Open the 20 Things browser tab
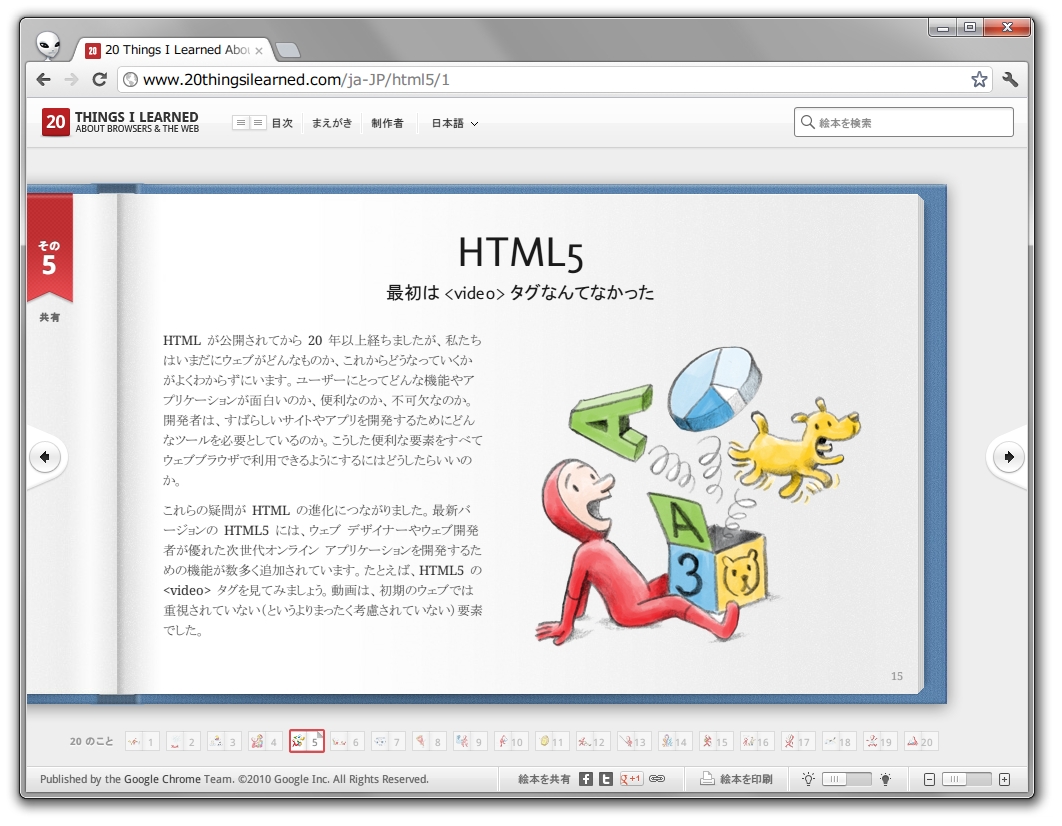1062x826 pixels. 170,49
